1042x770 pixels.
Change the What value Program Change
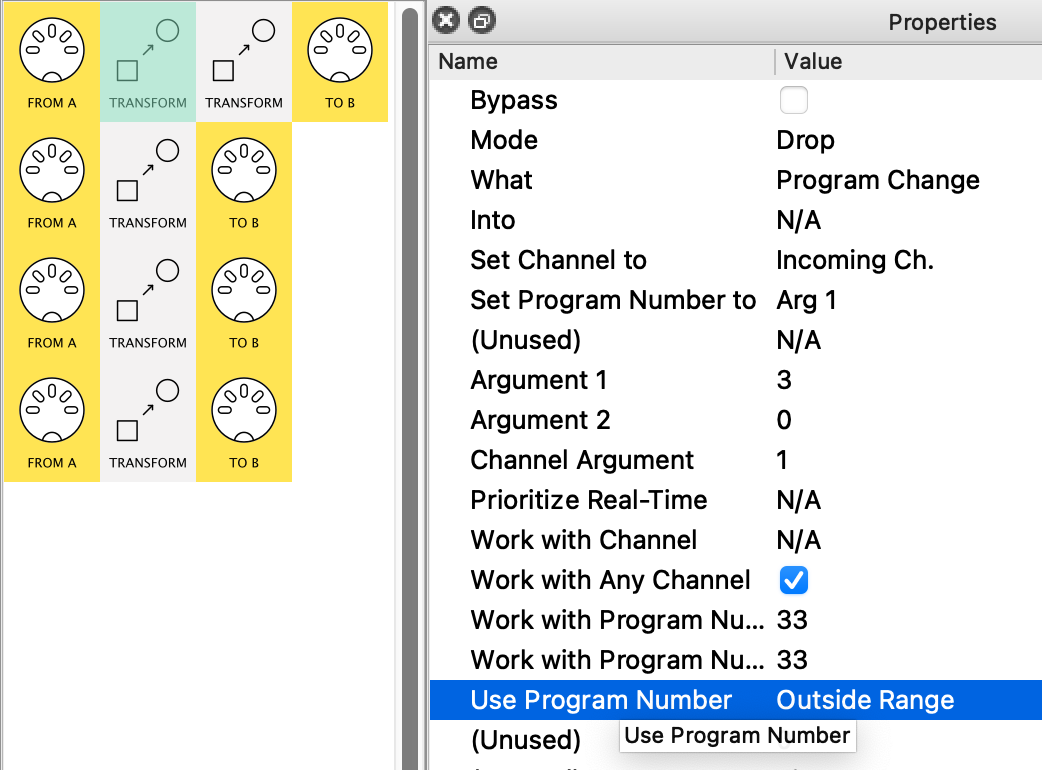[x=877, y=181]
